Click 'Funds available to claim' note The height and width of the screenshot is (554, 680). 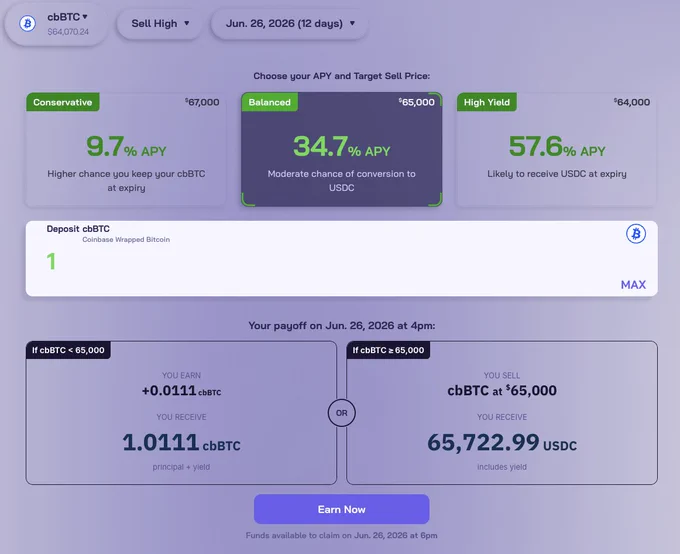tap(342, 535)
